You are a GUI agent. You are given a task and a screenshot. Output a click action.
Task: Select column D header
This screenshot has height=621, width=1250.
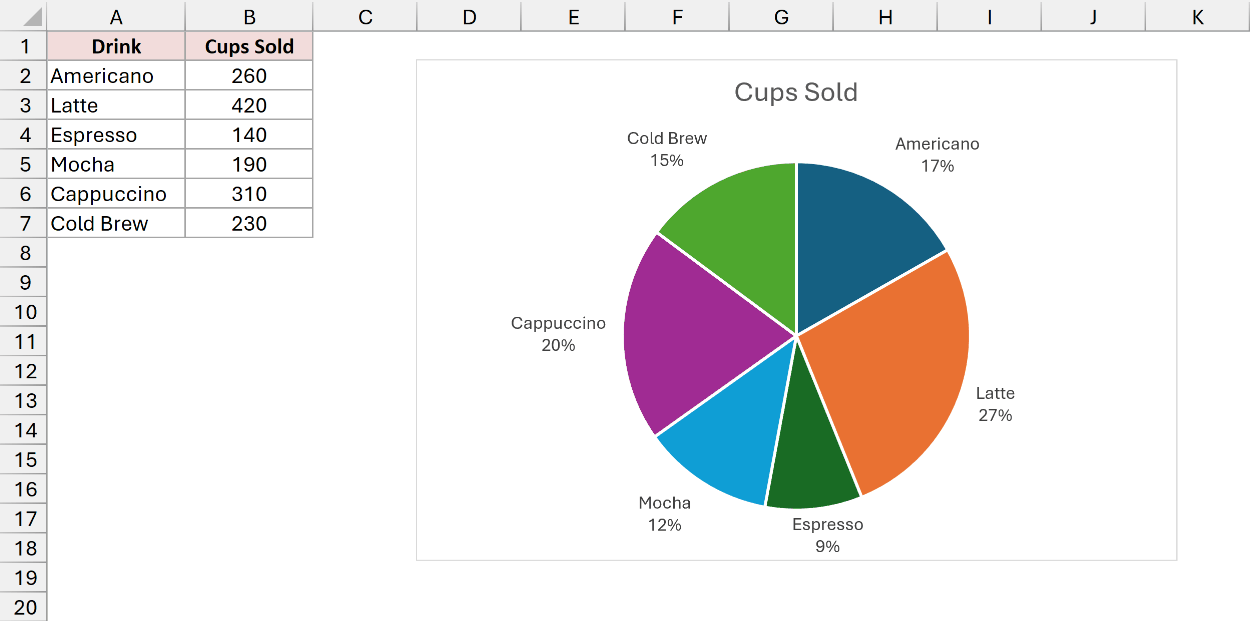(x=469, y=16)
